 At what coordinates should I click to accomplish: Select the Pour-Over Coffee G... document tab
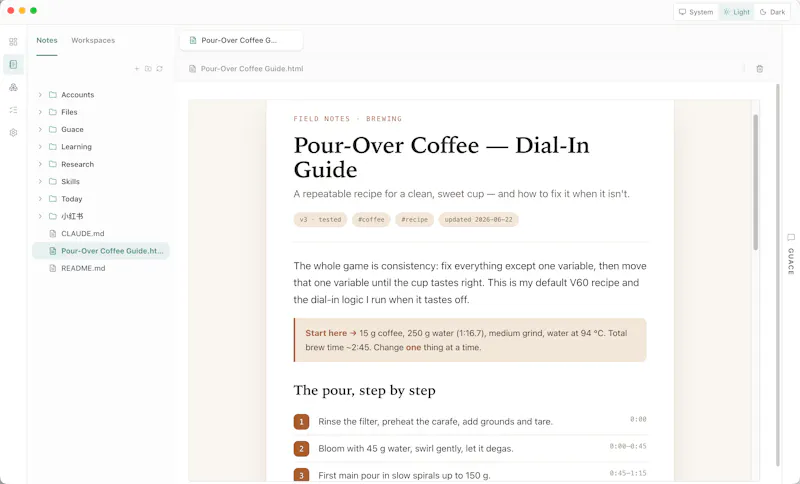coord(241,40)
